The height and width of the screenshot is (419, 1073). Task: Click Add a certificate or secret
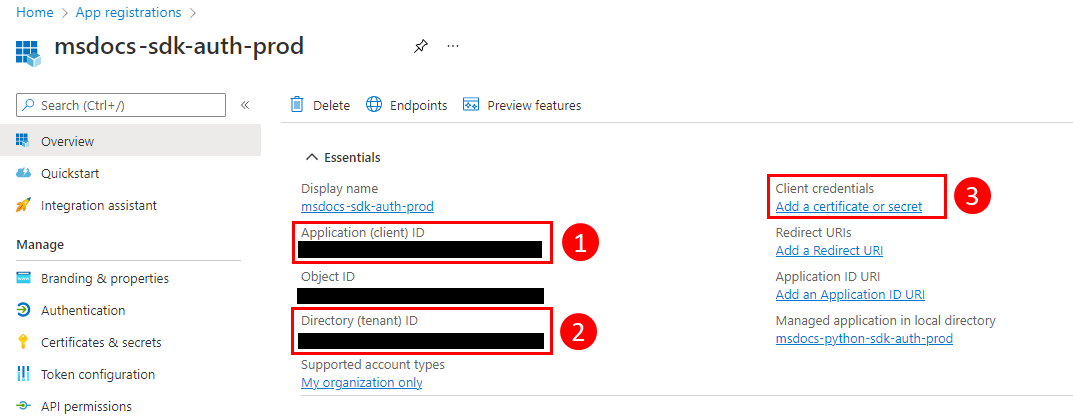coord(849,206)
